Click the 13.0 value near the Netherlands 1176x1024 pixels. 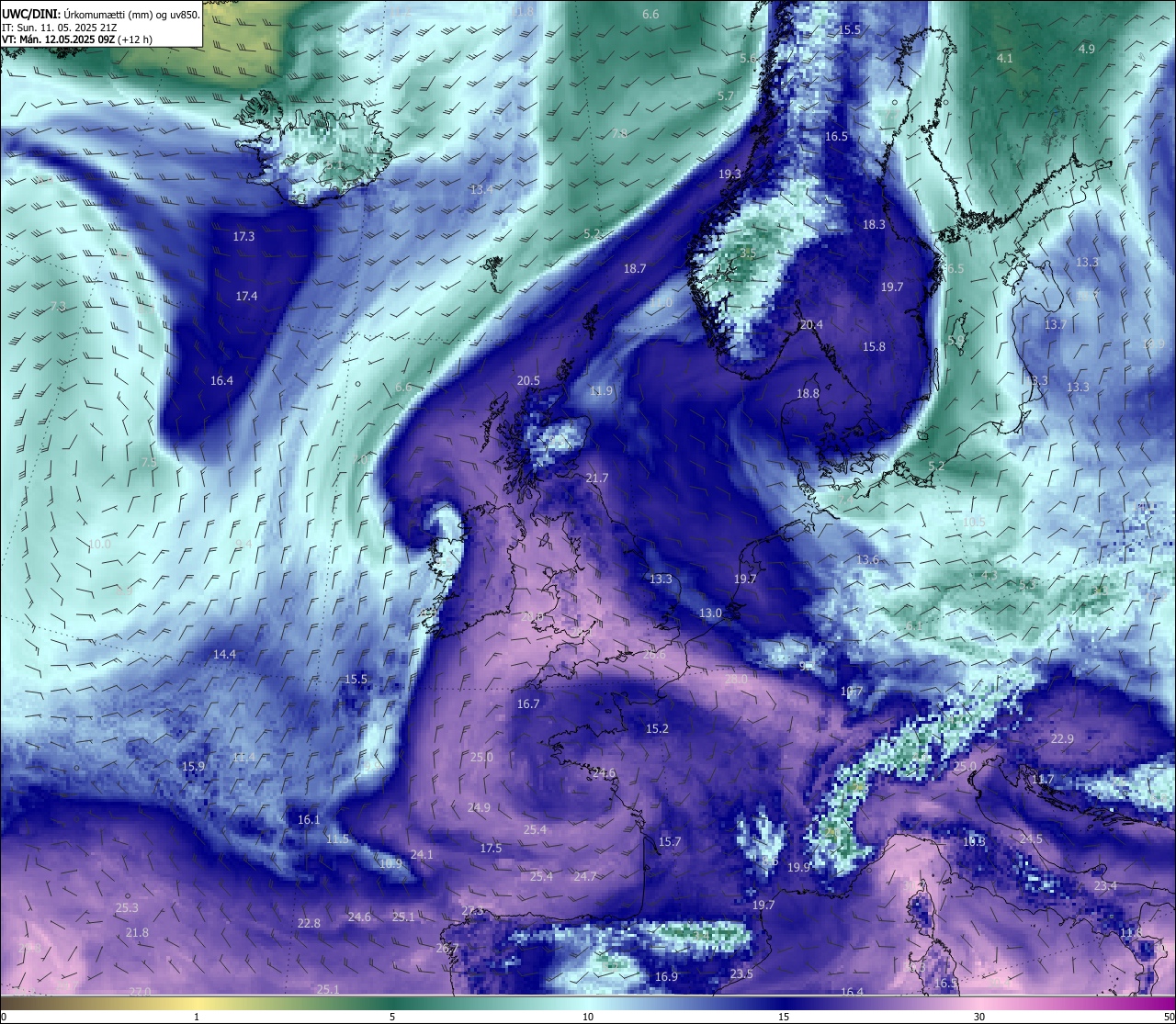[x=710, y=613]
